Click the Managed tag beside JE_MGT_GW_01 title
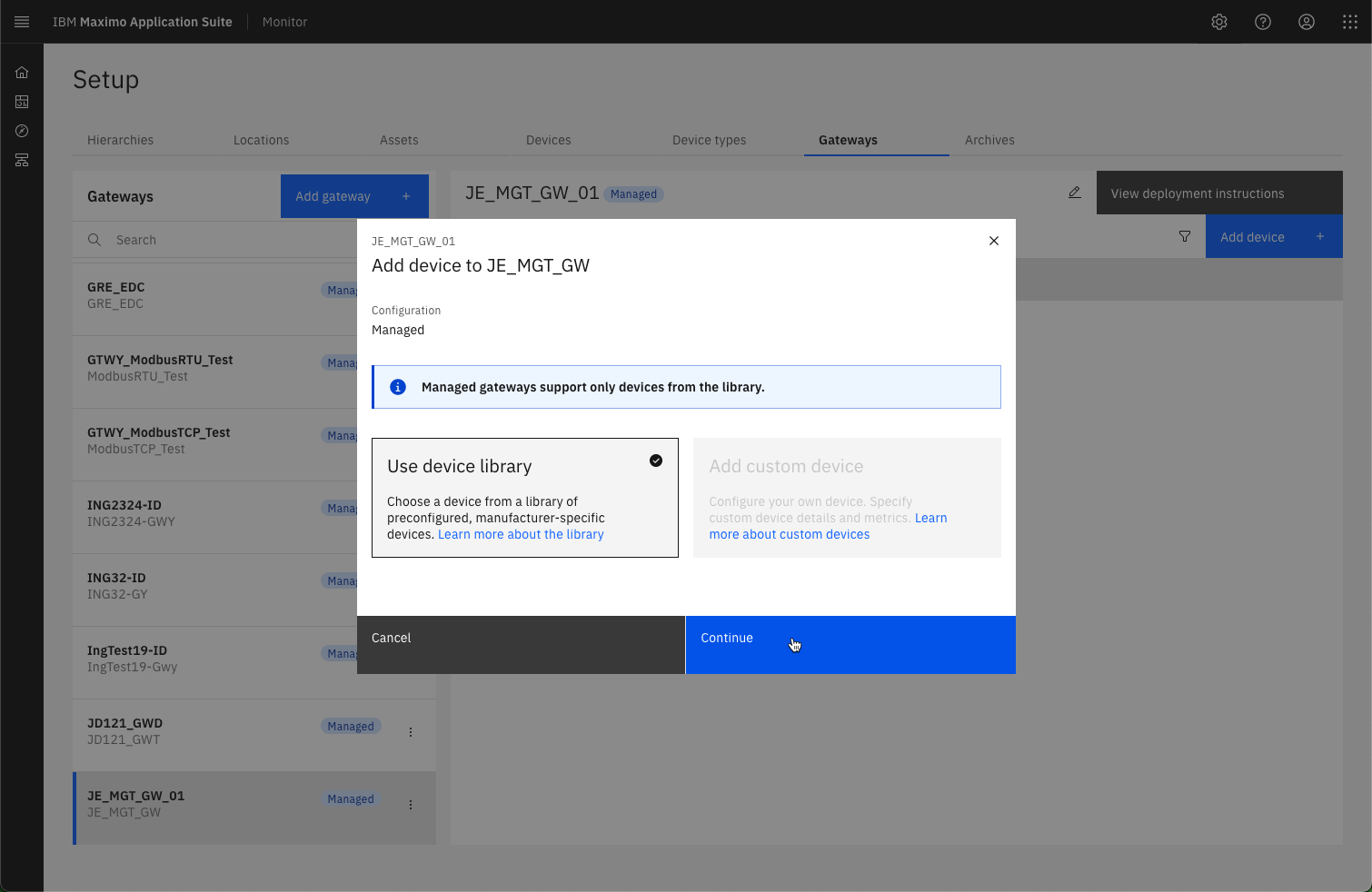 coord(633,193)
